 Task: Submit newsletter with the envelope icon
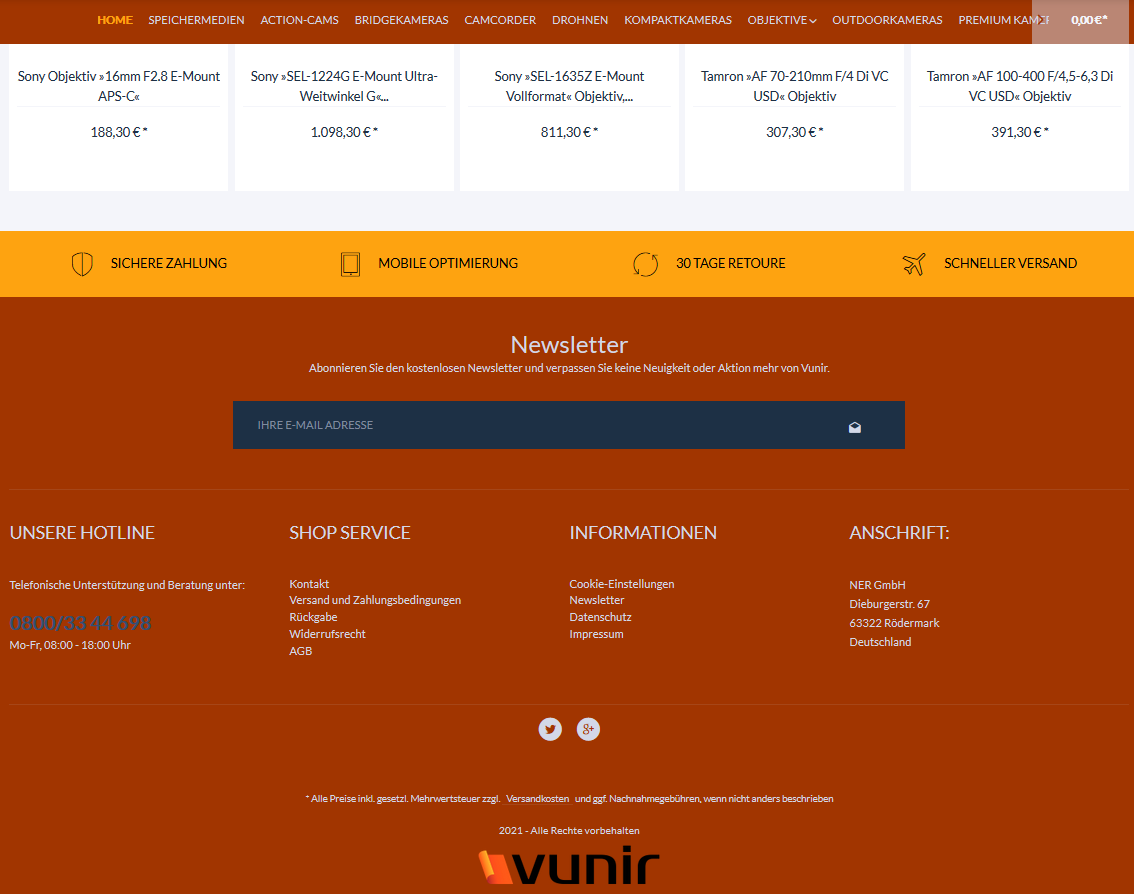point(855,427)
